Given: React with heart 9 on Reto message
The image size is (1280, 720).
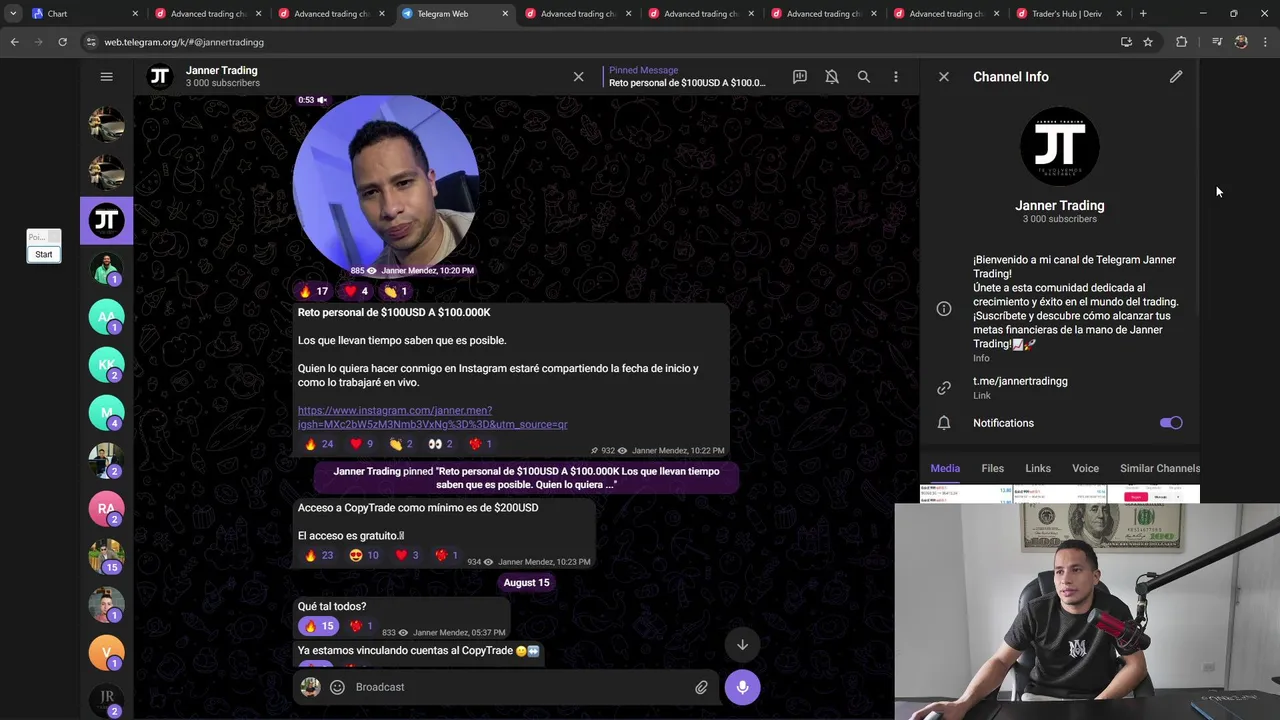Looking at the screenshot, I should [361, 444].
